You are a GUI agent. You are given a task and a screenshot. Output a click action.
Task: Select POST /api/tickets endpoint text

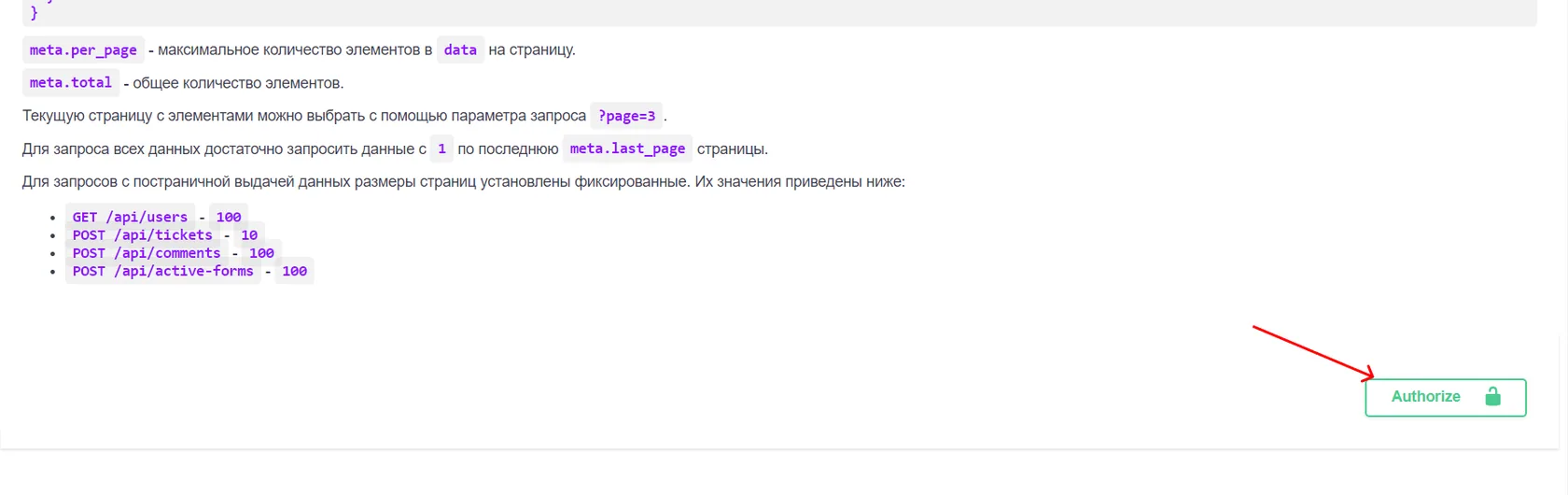[143, 234]
